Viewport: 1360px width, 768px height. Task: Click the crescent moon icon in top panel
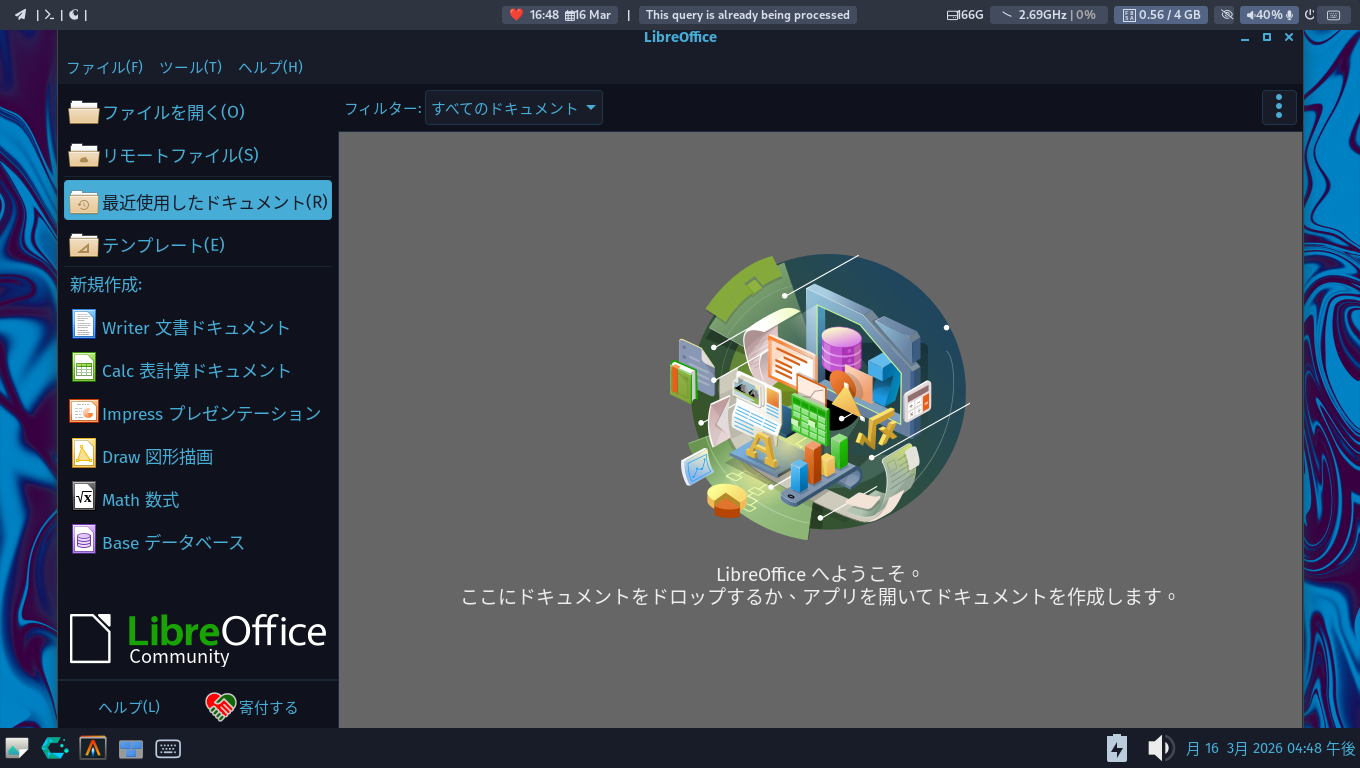[x=74, y=15]
